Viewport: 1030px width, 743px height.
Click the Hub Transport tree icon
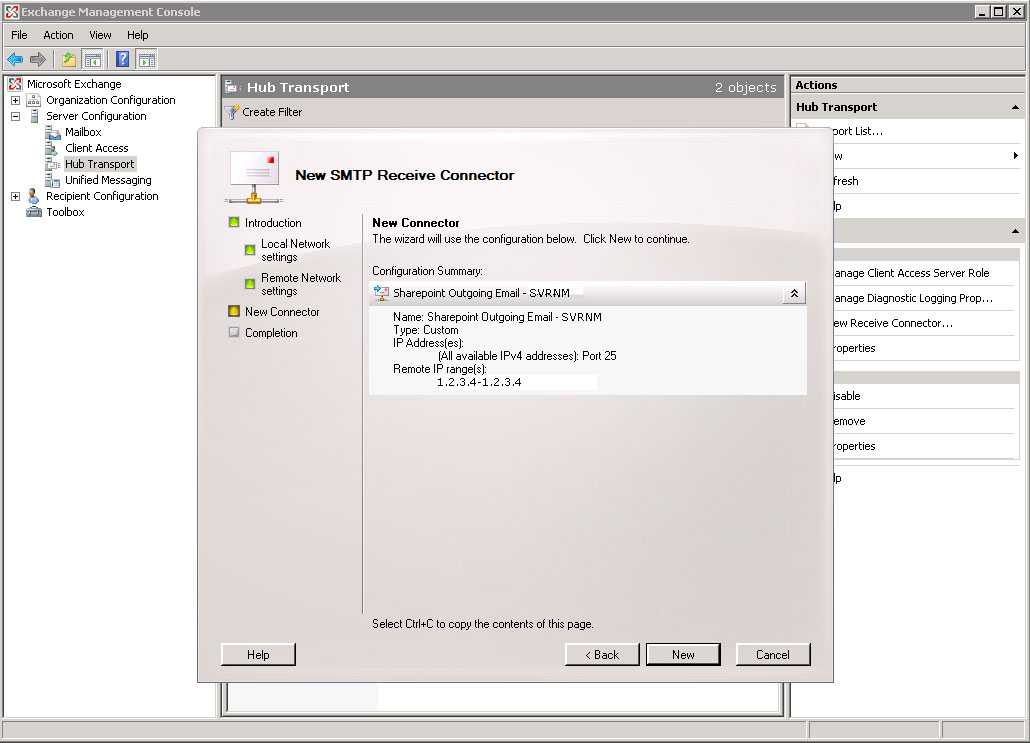click(x=53, y=164)
